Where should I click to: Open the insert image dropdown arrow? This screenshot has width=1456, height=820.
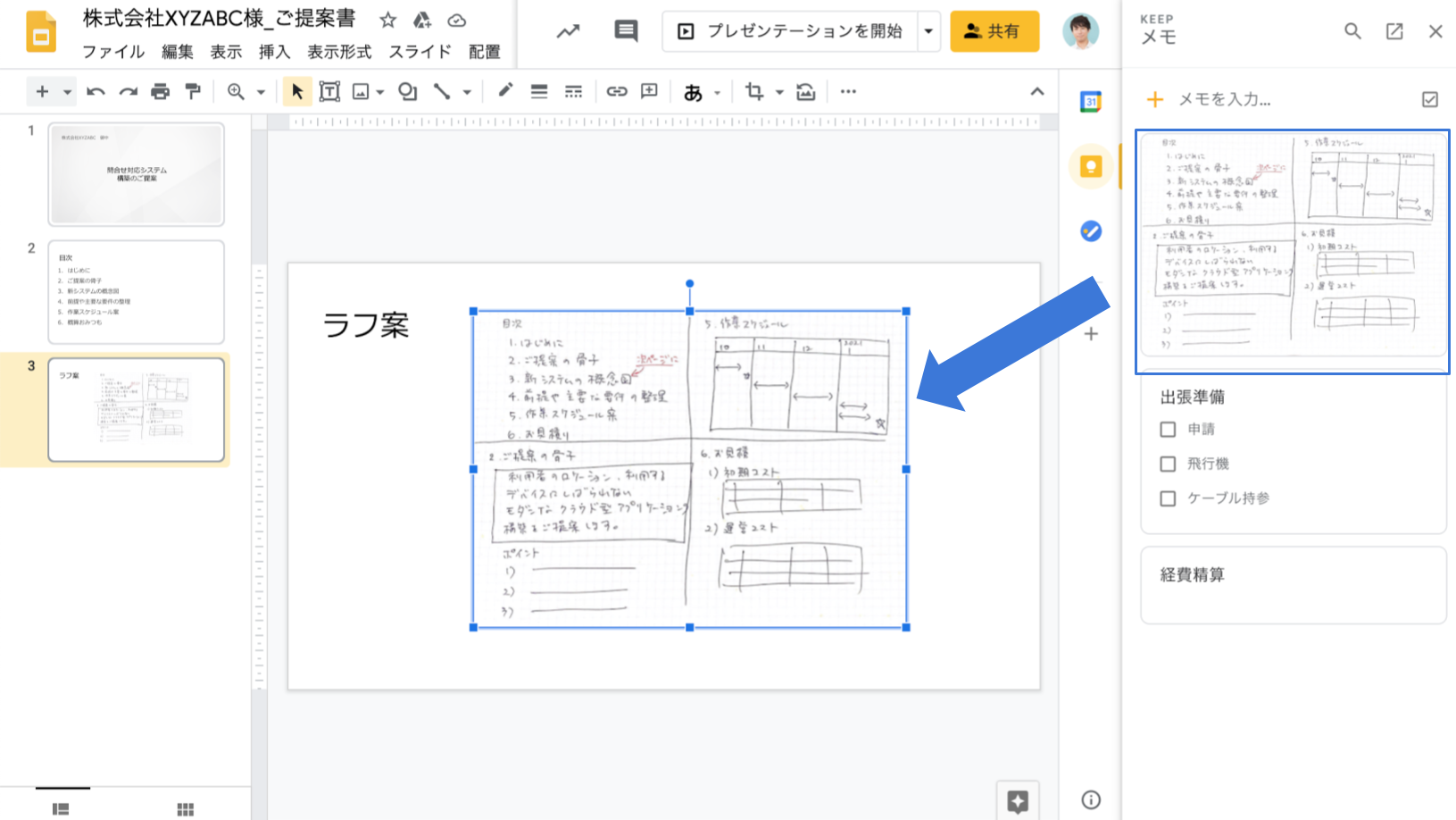[380, 92]
